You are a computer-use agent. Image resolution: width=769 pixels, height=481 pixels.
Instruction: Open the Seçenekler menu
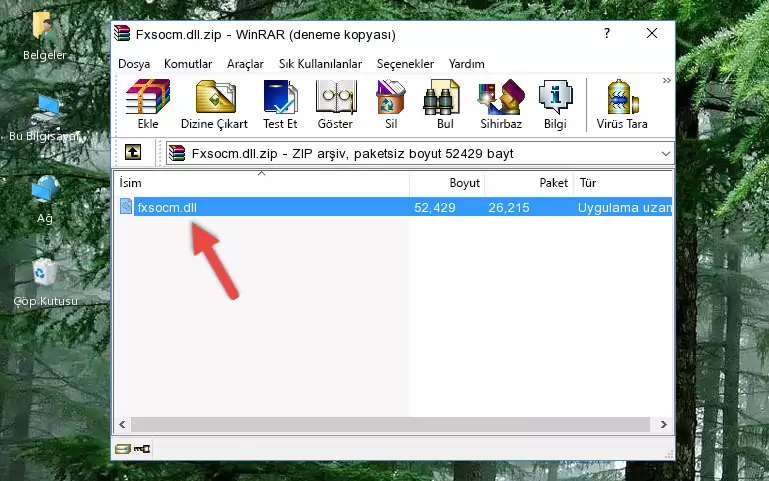click(405, 64)
